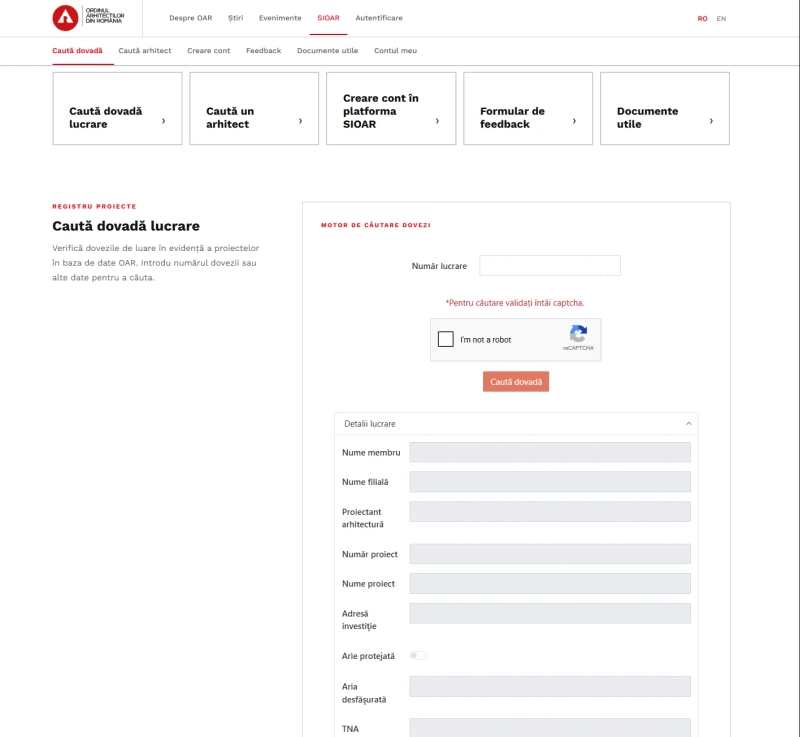
Task: Click the Caută dovadă search button
Action: (x=516, y=382)
